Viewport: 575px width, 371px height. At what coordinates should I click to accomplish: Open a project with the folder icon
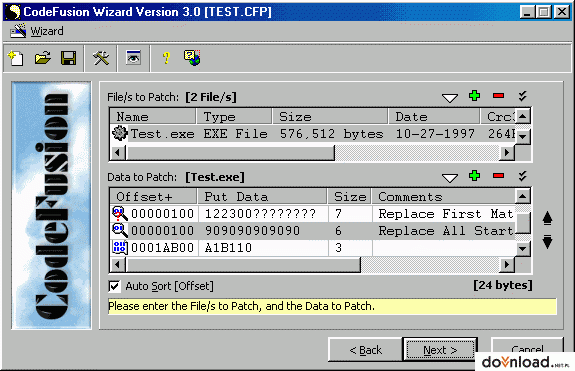(43, 58)
